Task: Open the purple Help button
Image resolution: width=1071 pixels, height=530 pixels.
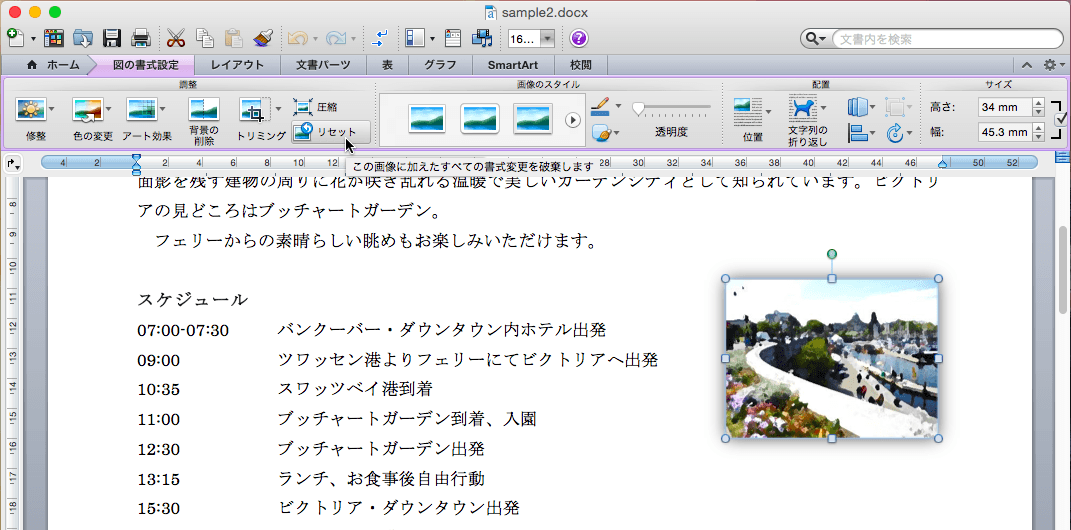Action: [x=579, y=38]
